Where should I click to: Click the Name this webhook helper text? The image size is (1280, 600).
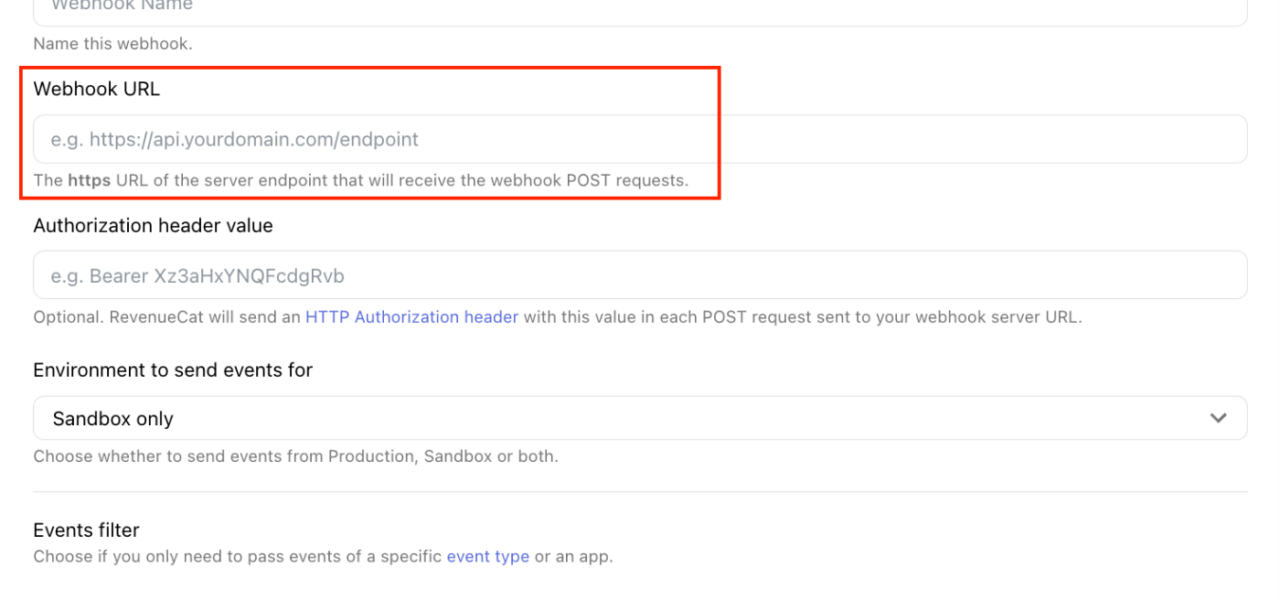click(x=112, y=44)
